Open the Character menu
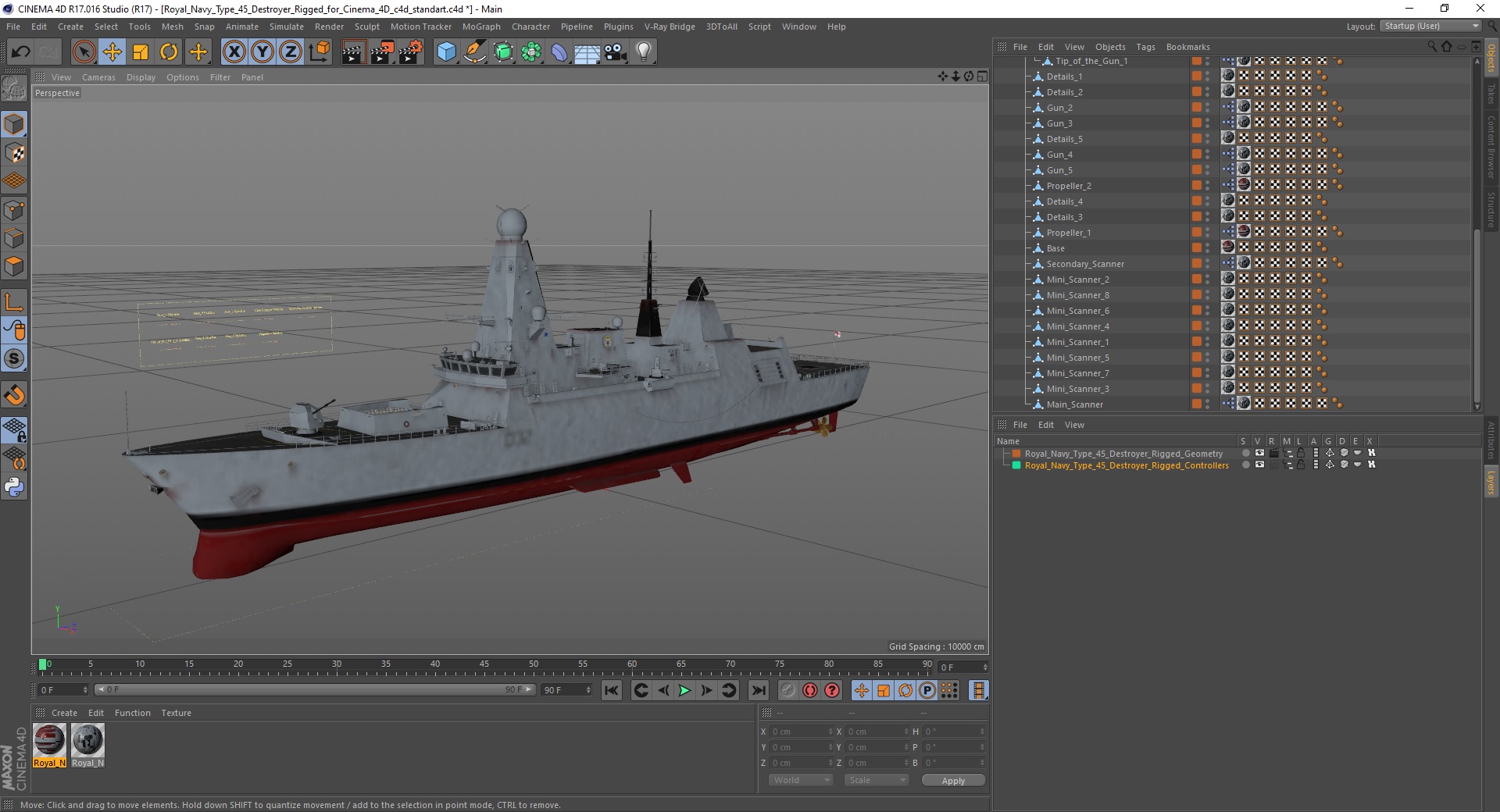The width and height of the screenshot is (1500, 812). pos(530,27)
